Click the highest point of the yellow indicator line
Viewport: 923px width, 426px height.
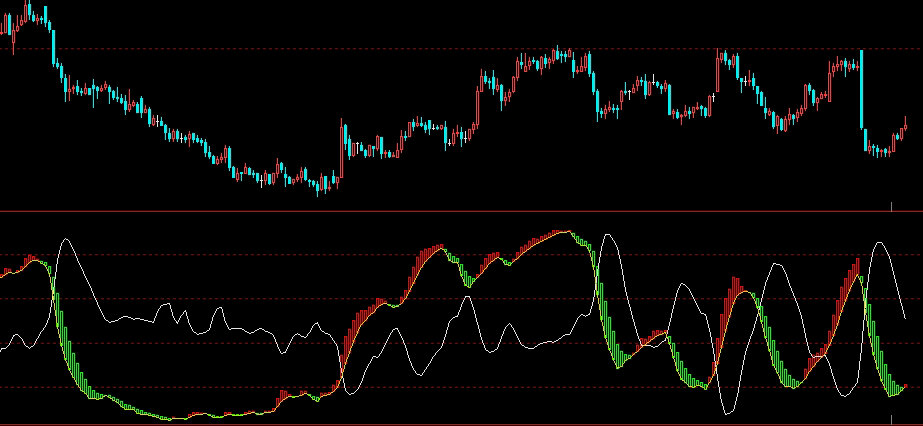(569, 231)
